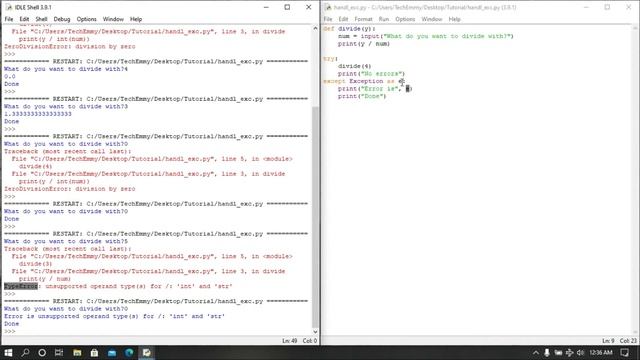Click 'Ln: 49' in shell status bar
This screenshot has width=640, height=360.
coord(289,340)
